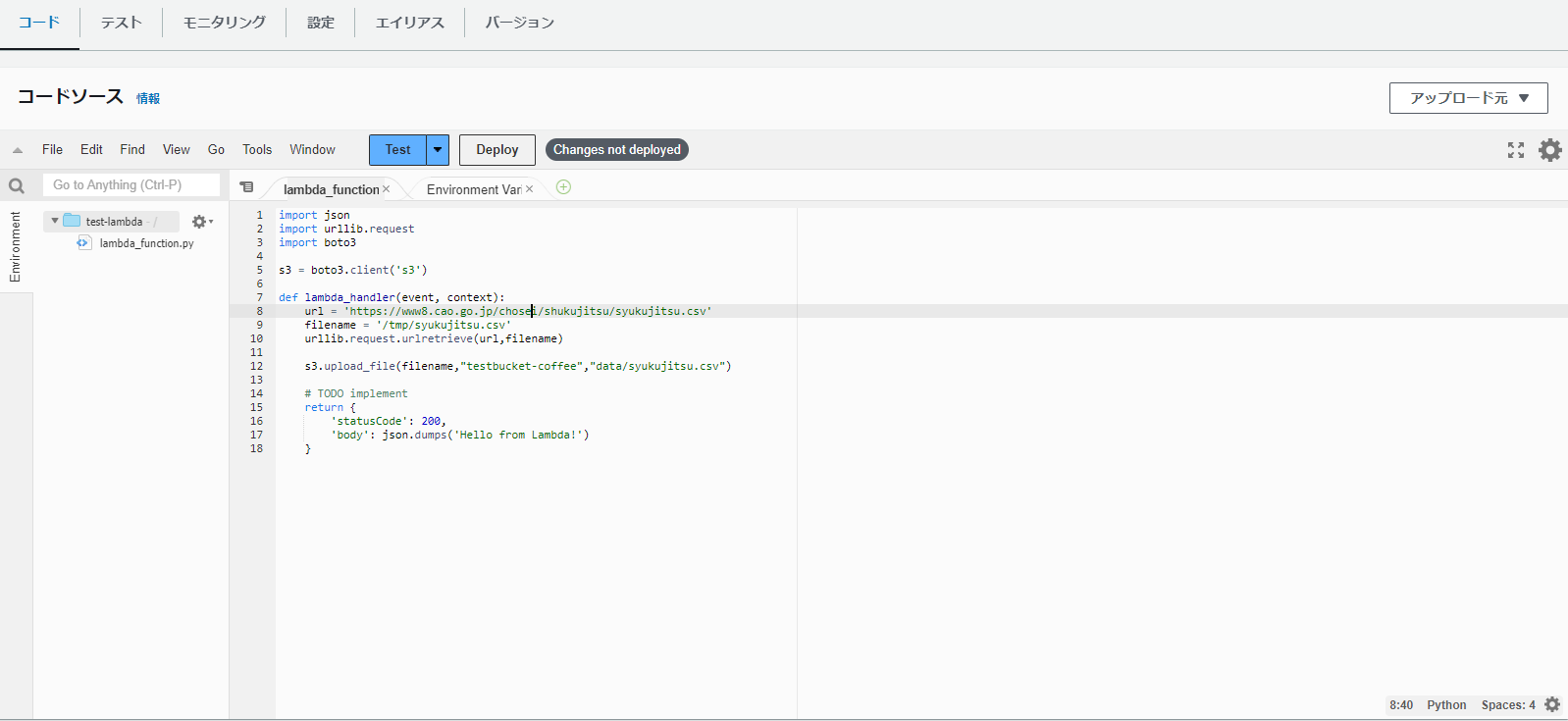
Task: Open the View menu
Action: 177,150
